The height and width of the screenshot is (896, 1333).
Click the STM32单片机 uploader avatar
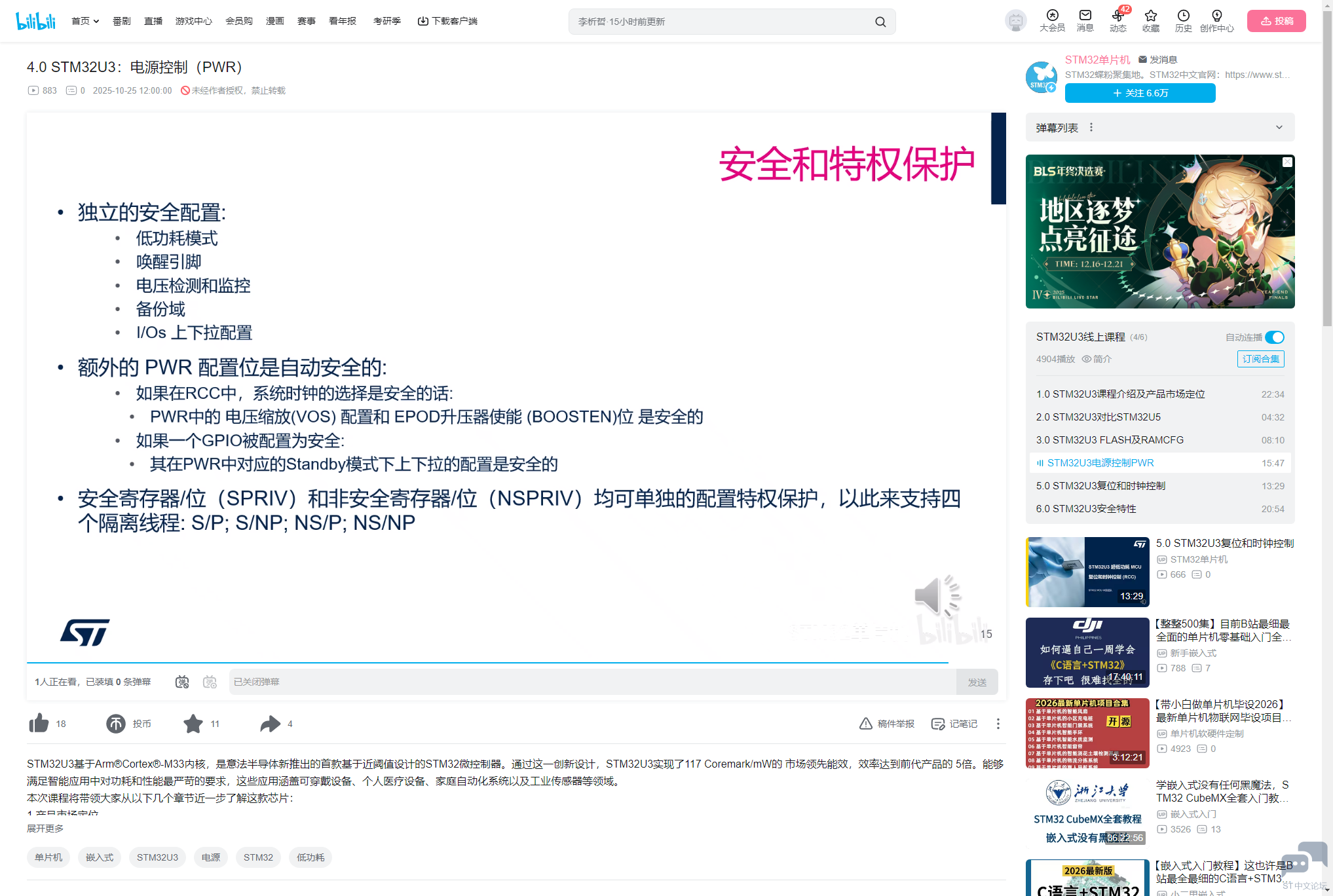[1042, 77]
